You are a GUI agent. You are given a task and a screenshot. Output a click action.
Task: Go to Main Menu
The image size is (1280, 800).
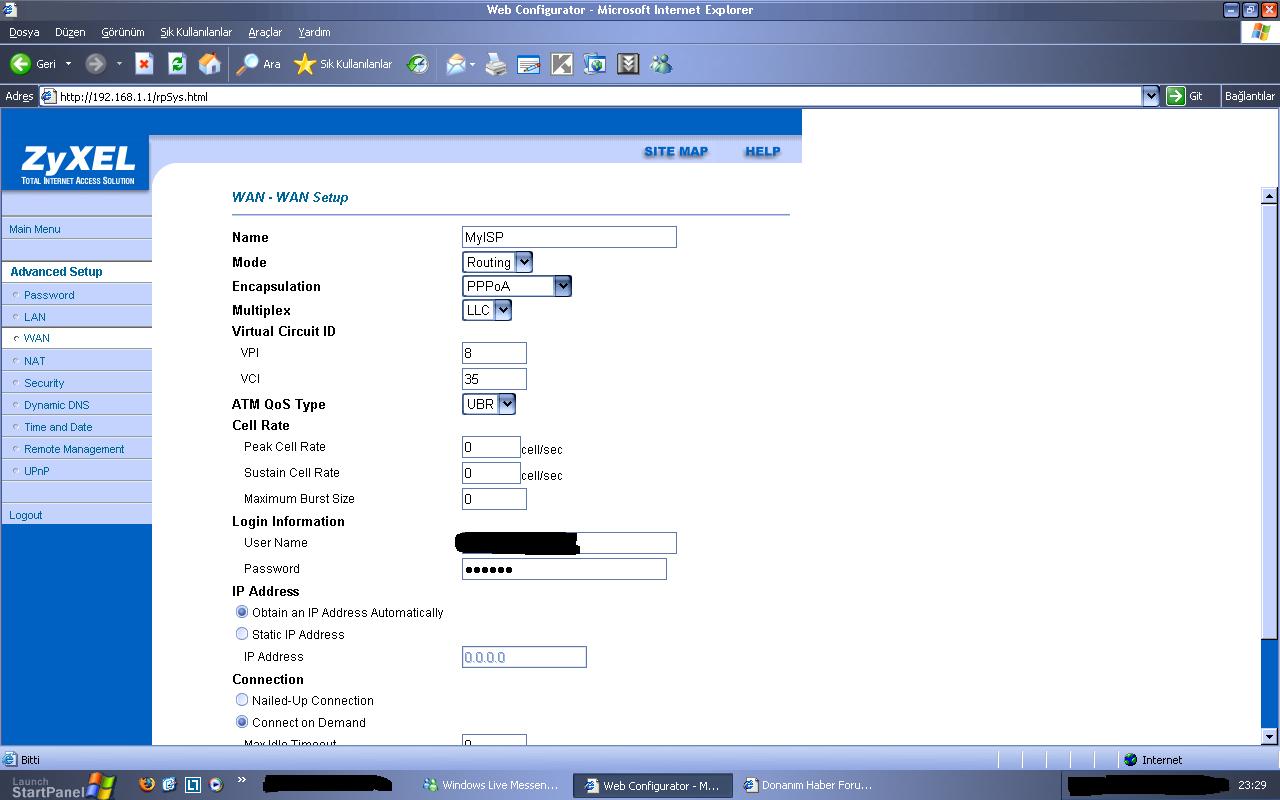tap(35, 229)
